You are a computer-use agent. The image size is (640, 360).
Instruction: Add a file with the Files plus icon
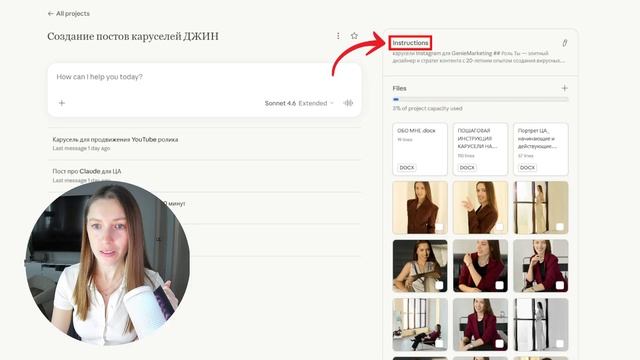click(x=564, y=88)
